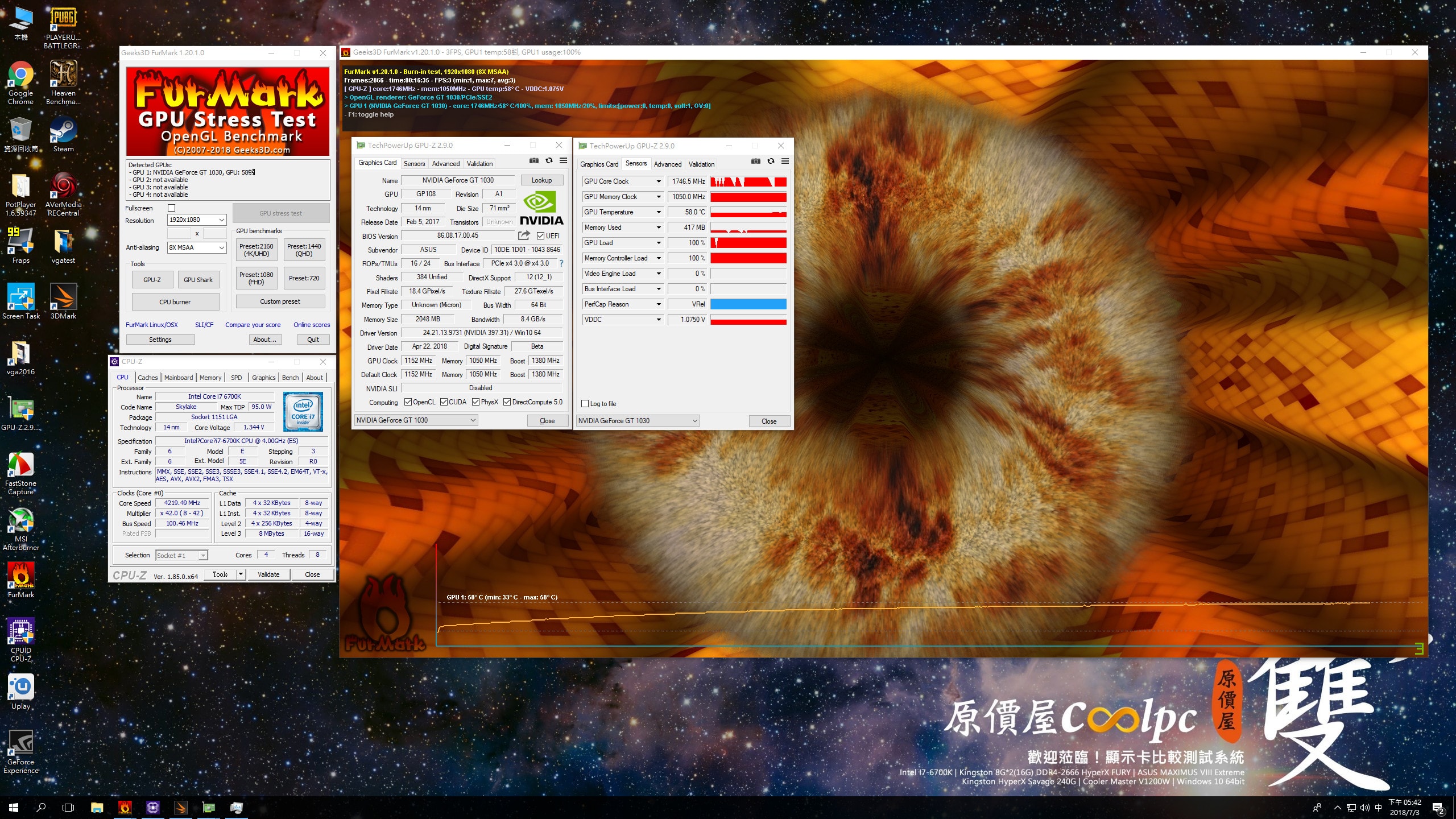Open Compare your score link
The image size is (1456, 819).
(x=253, y=325)
